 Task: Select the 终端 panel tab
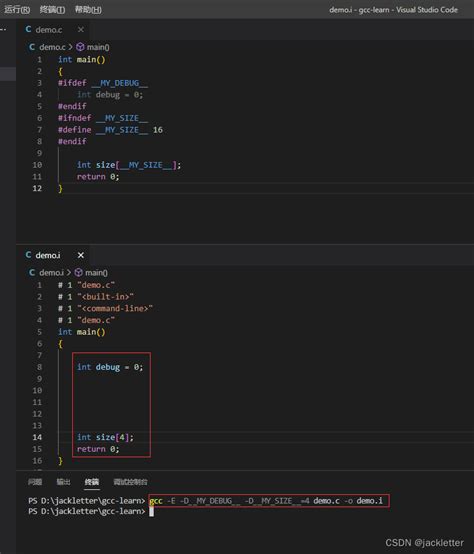pos(92,482)
